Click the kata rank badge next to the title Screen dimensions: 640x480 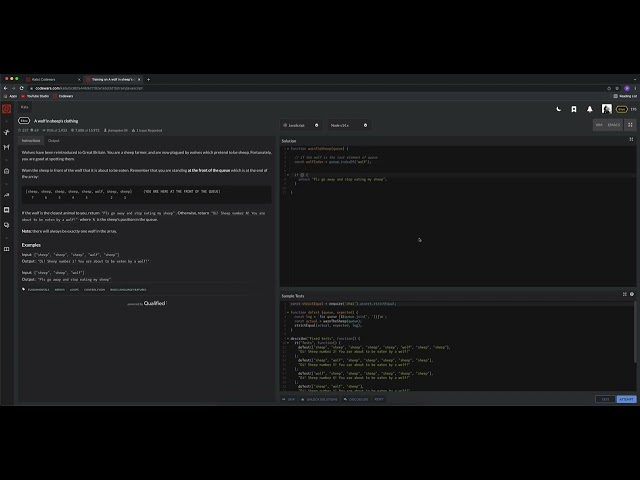click(24, 121)
